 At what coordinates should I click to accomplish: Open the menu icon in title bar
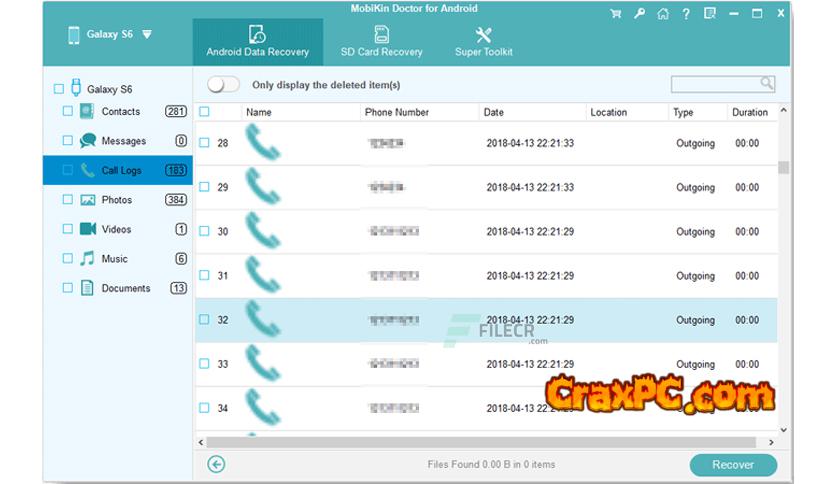click(711, 14)
